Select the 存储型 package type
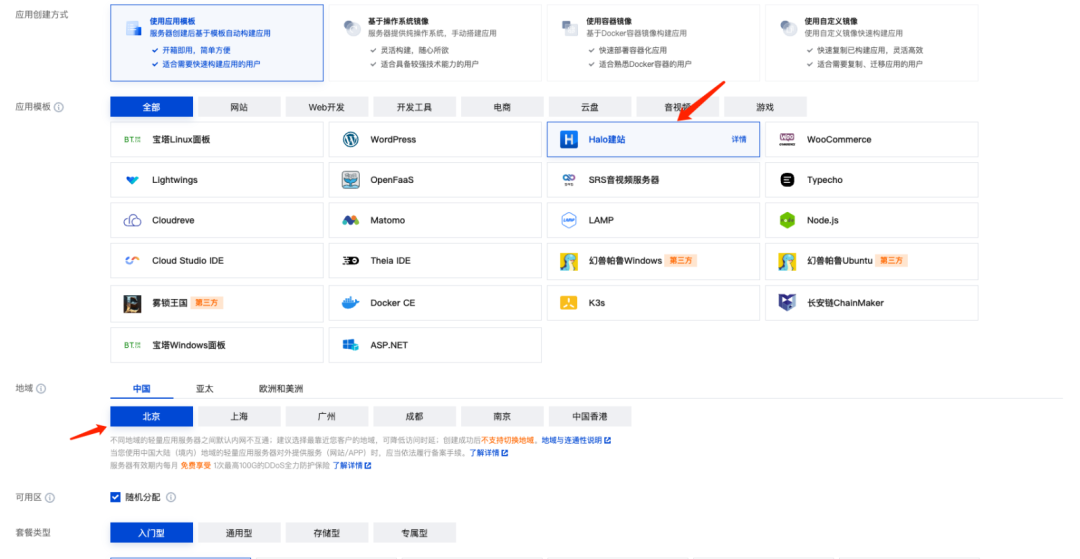This screenshot has width=1080, height=559. pyautogui.click(x=326, y=533)
